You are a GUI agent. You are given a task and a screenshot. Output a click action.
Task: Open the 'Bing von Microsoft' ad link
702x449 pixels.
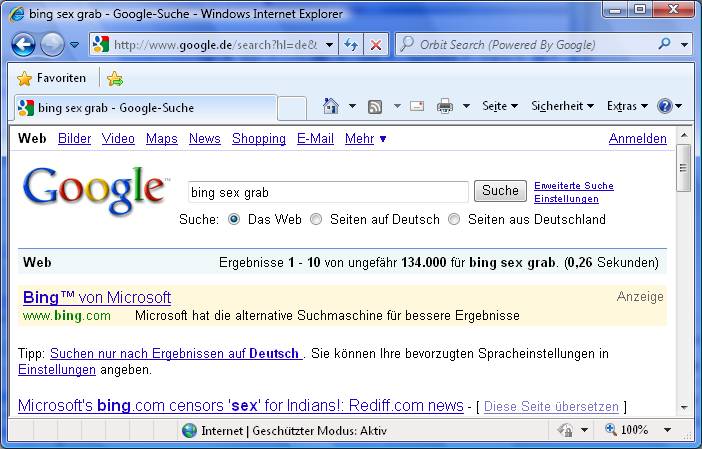click(x=97, y=297)
